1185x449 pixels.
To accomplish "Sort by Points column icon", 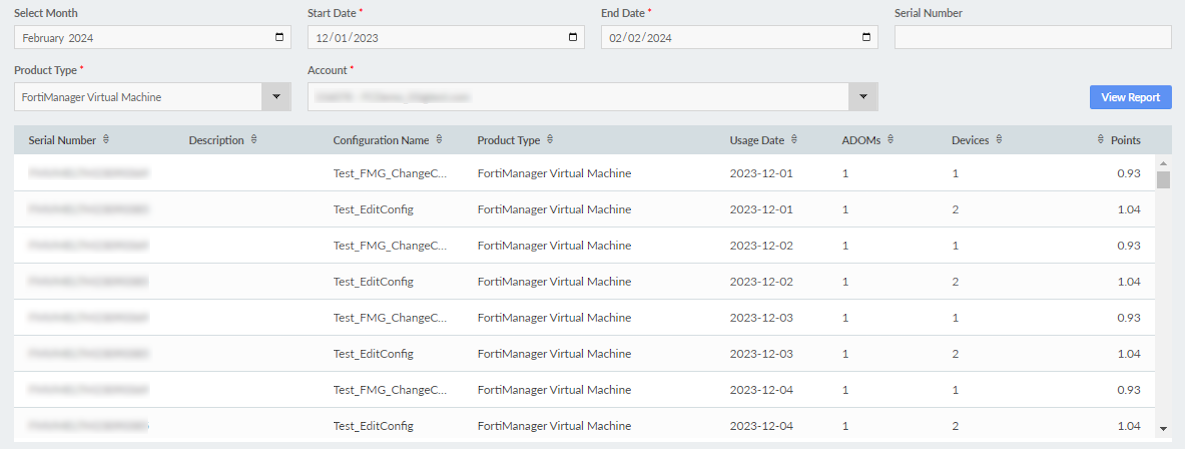I will pos(1101,140).
